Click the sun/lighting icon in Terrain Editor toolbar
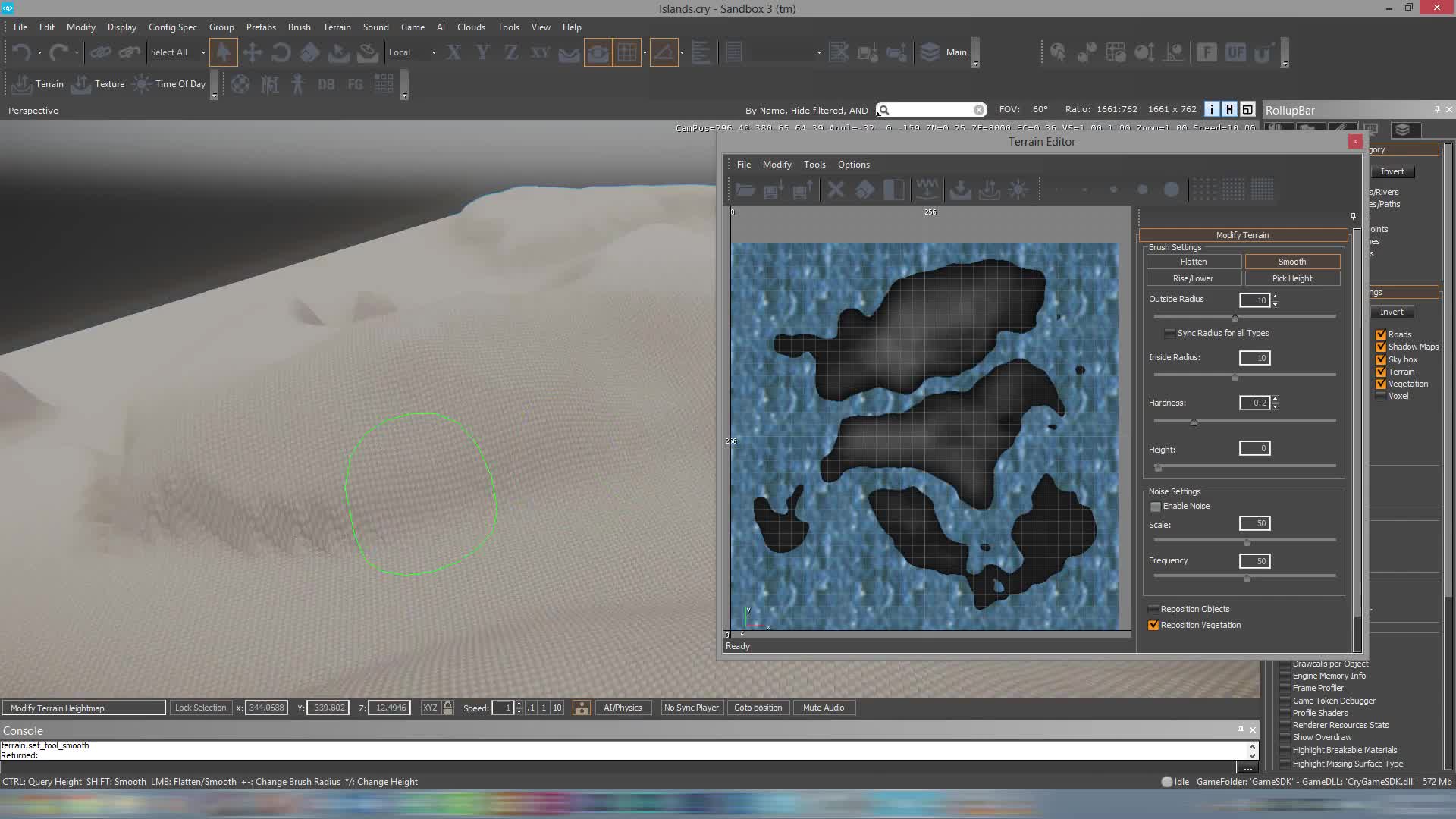The image size is (1456, 819). pyautogui.click(x=1019, y=190)
